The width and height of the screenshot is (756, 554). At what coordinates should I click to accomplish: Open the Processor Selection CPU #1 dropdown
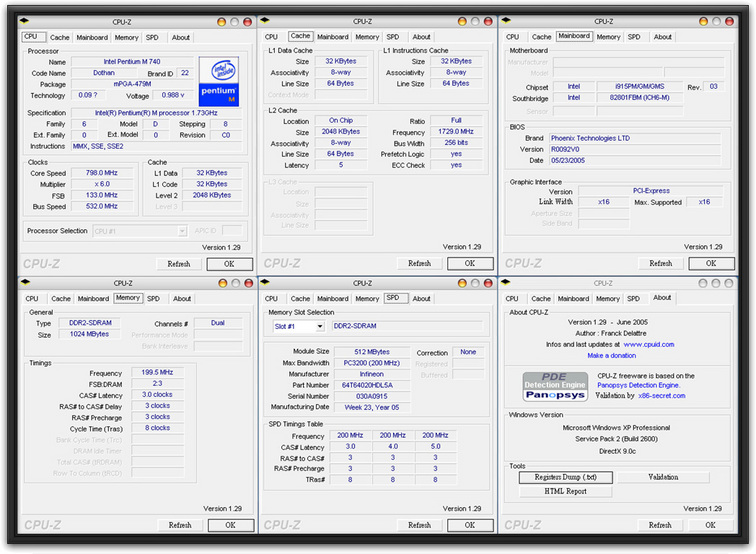[182, 231]
